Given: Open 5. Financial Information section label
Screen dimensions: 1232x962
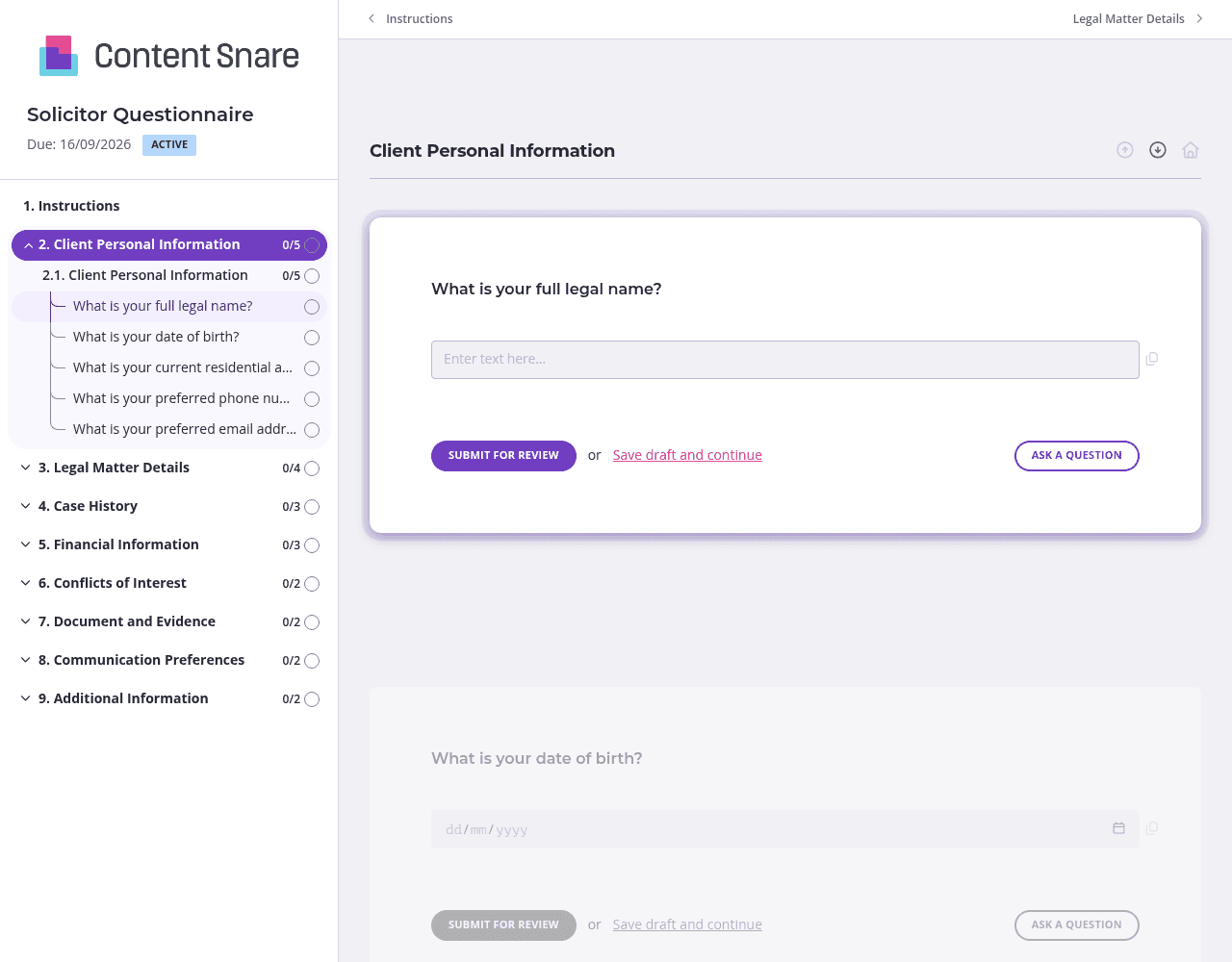Looking at the screenshot, I should click(x=118, y=544).
